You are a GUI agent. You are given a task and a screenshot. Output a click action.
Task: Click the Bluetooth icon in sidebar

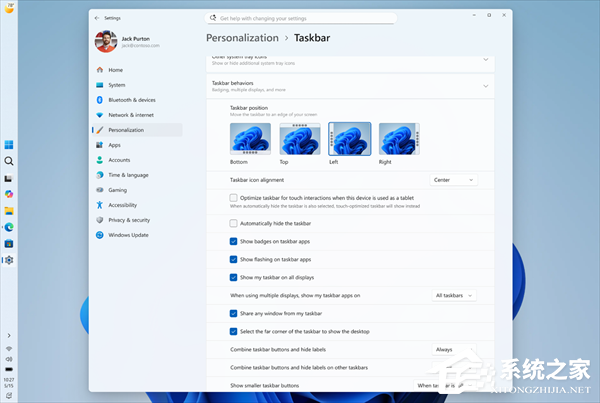point(100,100)
